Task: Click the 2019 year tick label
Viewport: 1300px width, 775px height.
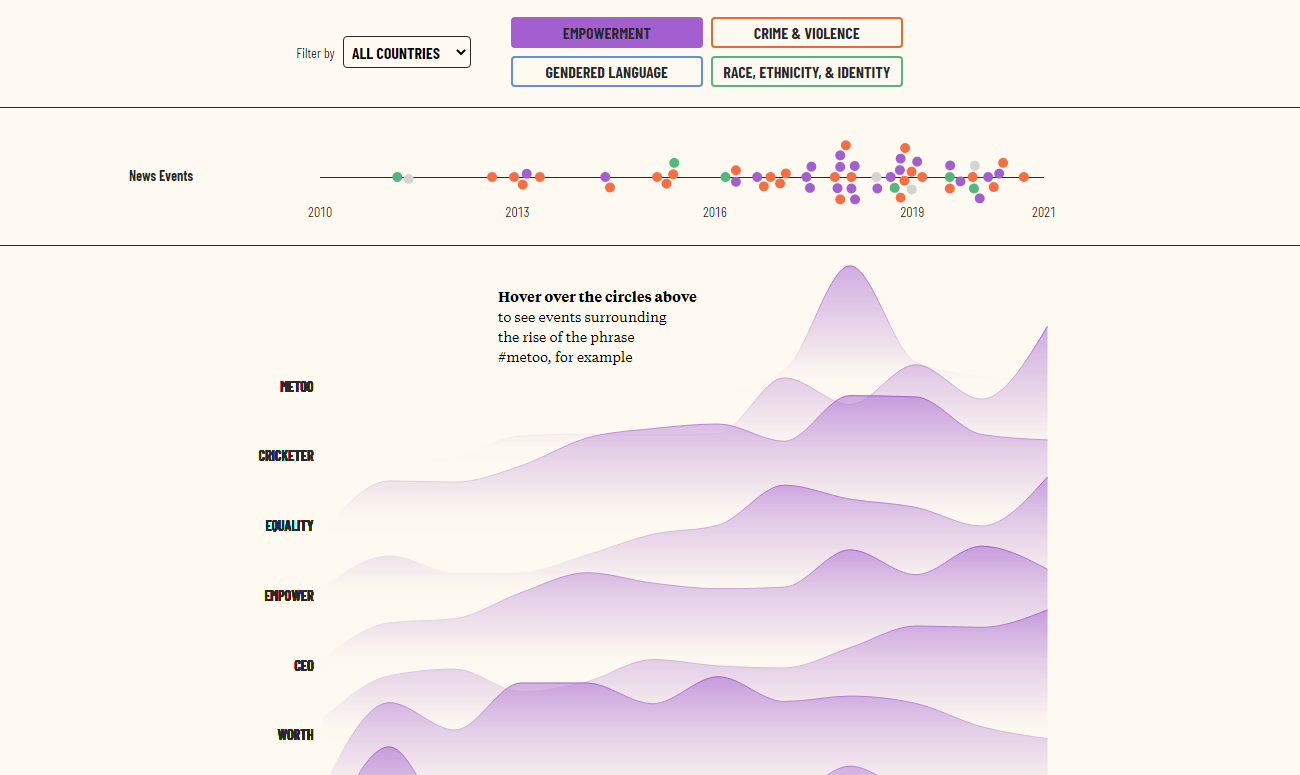Action: [x=912, y=212]
